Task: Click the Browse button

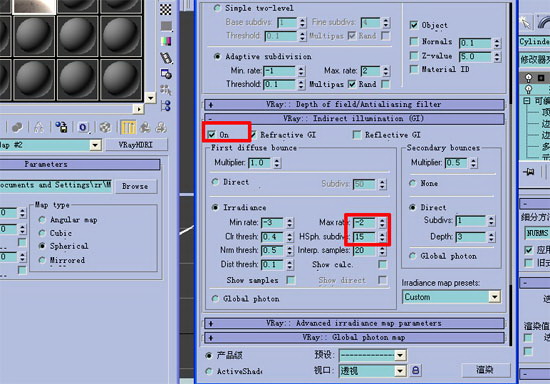Action: (135, 186)
